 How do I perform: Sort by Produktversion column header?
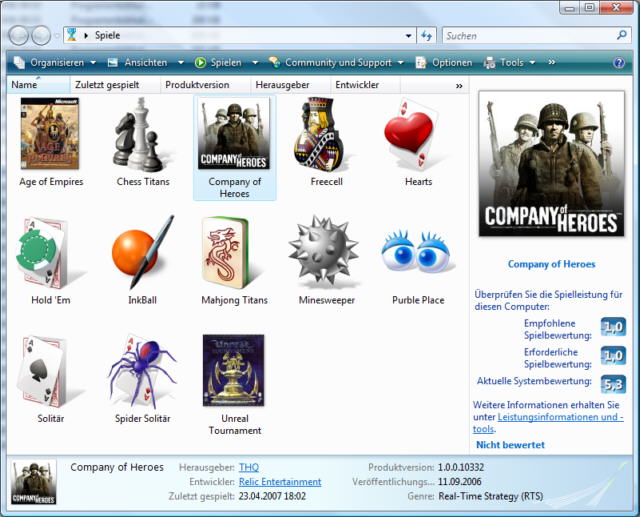[205, 85]
